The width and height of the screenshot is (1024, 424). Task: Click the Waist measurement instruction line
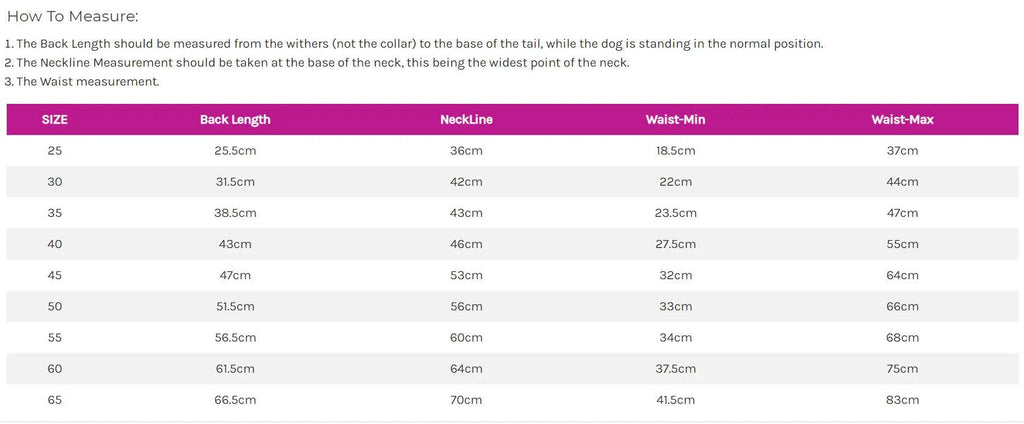(82, 82)
